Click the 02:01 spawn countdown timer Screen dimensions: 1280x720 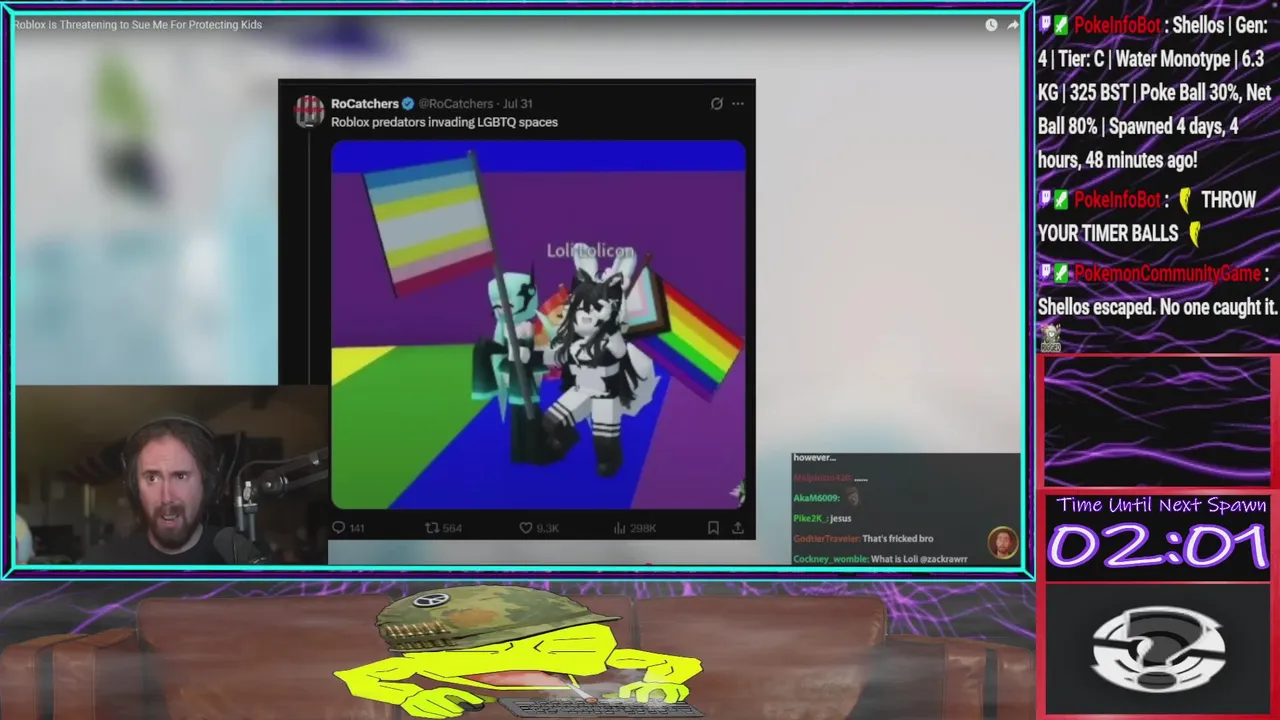[1158, 546]
